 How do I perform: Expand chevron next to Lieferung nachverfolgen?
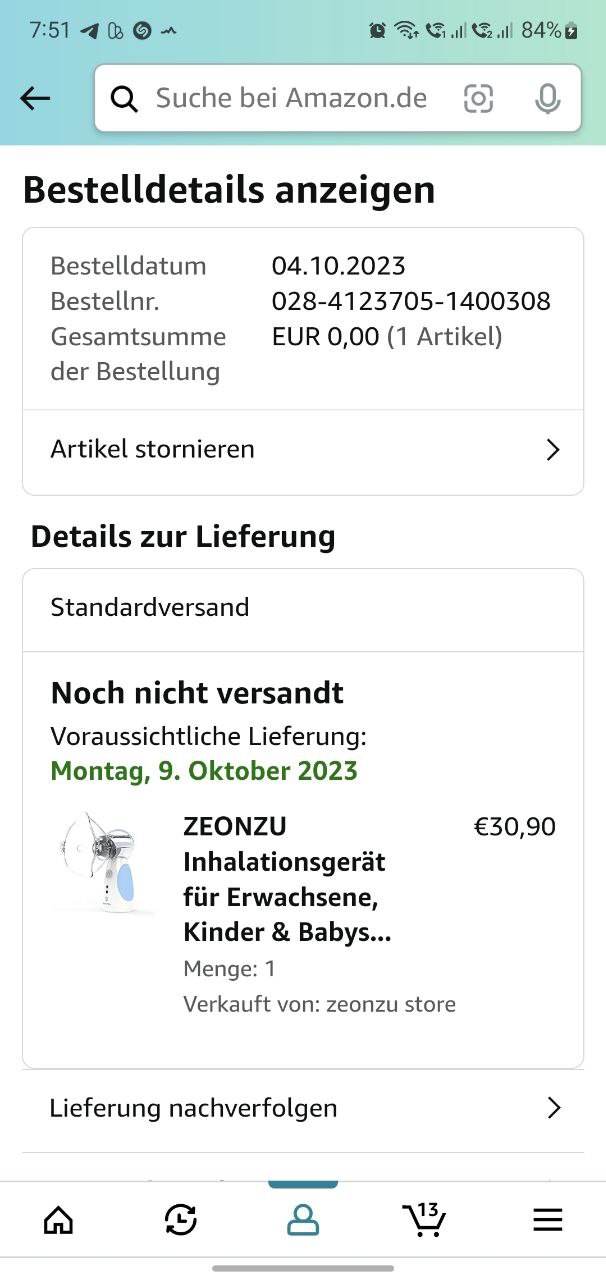[554, 1108]
